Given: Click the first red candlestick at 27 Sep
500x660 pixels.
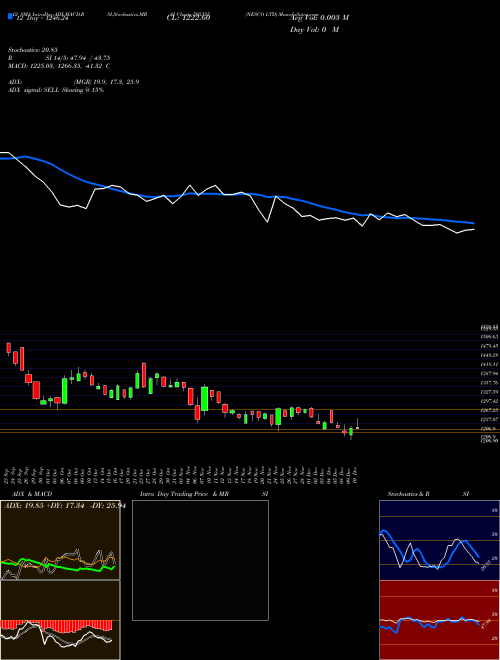Looking at the screenshot, I should coord(8,348).
